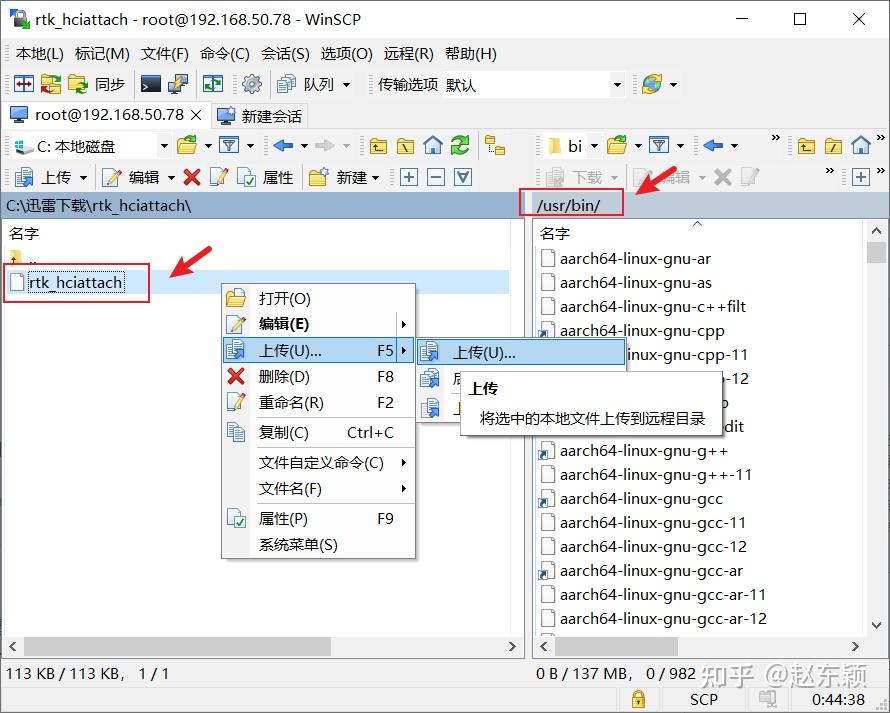The image size is (890, 713).
Task: Click the /usr/bin/ remote path label
Action: (569, 205)
